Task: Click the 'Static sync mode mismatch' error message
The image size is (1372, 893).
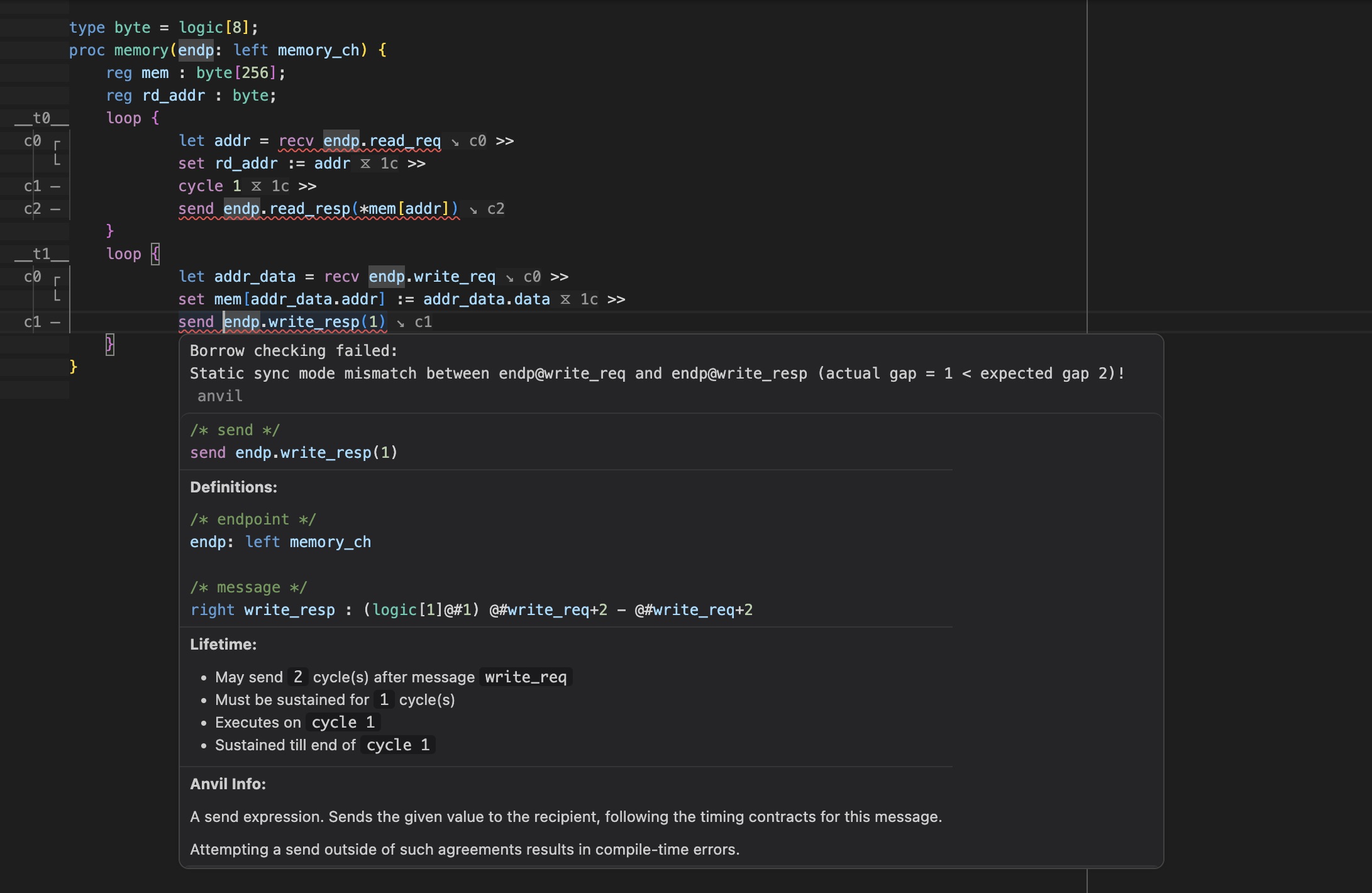Action: (657, 374)
